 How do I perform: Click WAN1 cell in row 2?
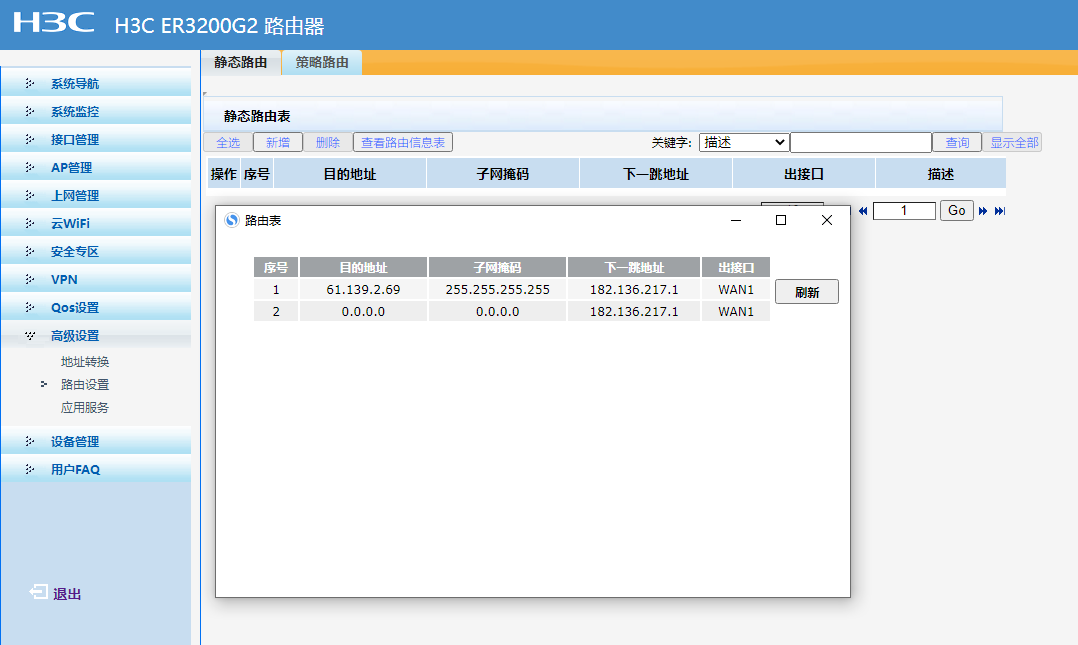pyautogui.click(x=736, y=311)
